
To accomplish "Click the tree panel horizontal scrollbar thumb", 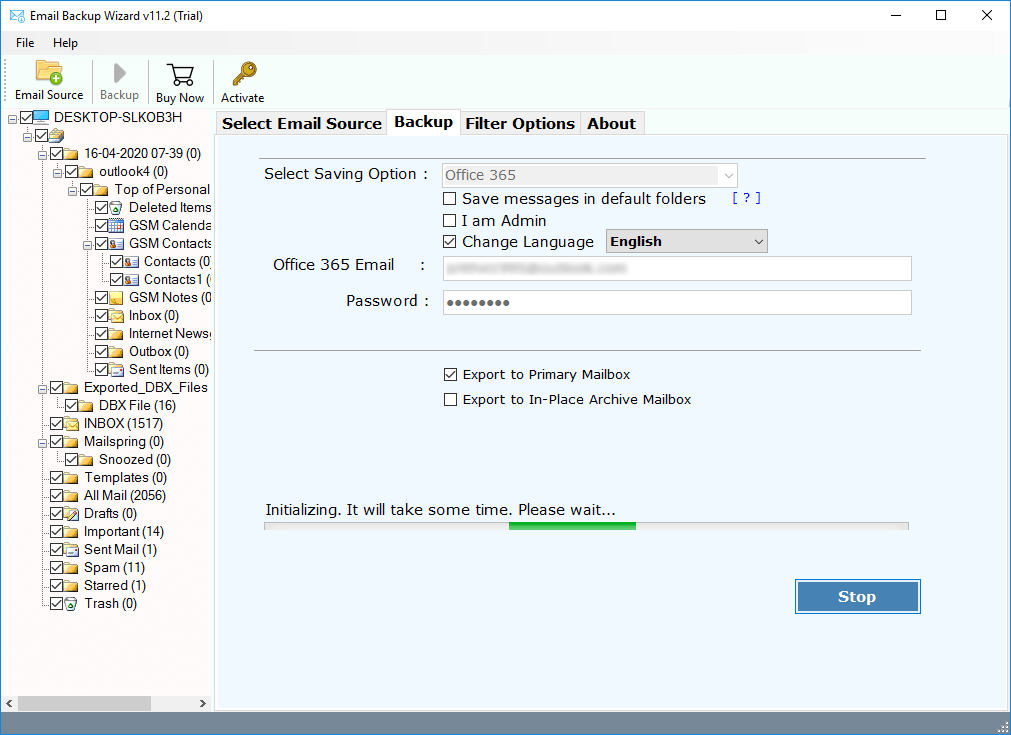I will 84,703.
